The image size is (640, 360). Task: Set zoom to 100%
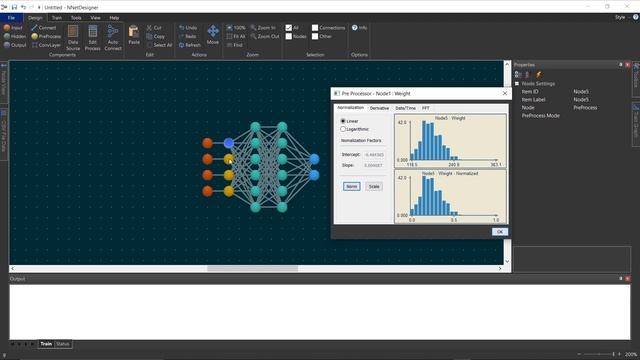click(236, 28)
